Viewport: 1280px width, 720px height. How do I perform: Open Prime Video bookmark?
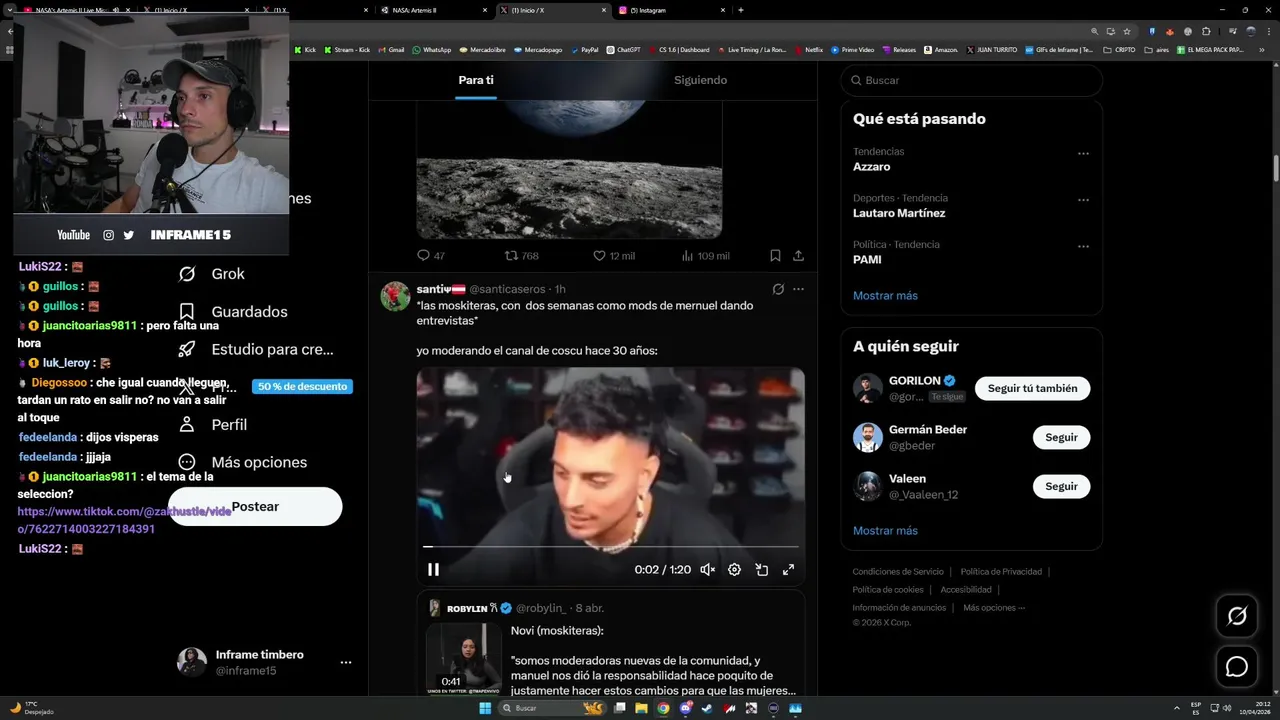[x=852, y=49]
